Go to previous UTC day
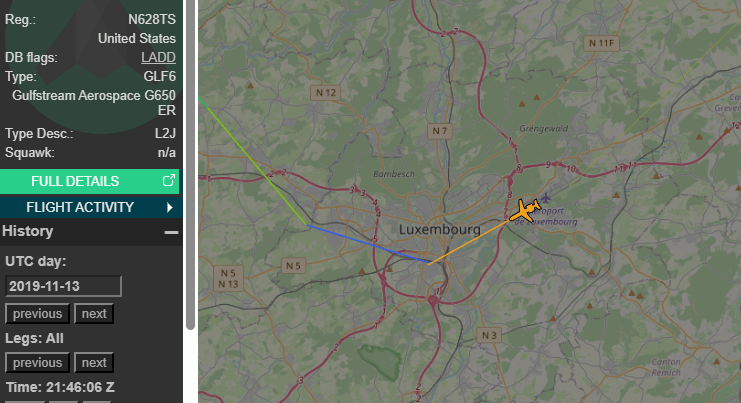Image resolution: width=741 pixels, height=403 pixels. [37, 314]
